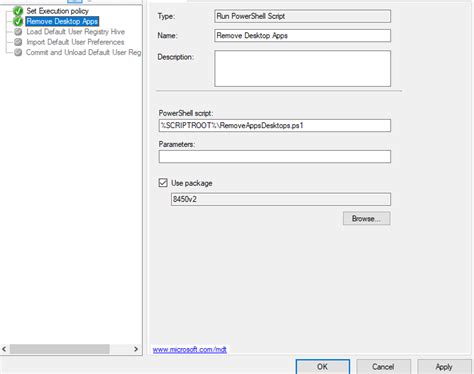The height and width of the screenshot is (374, 474).
Task: Click the Use package label text
Action: pyautogui.click(x=192, y=183)
